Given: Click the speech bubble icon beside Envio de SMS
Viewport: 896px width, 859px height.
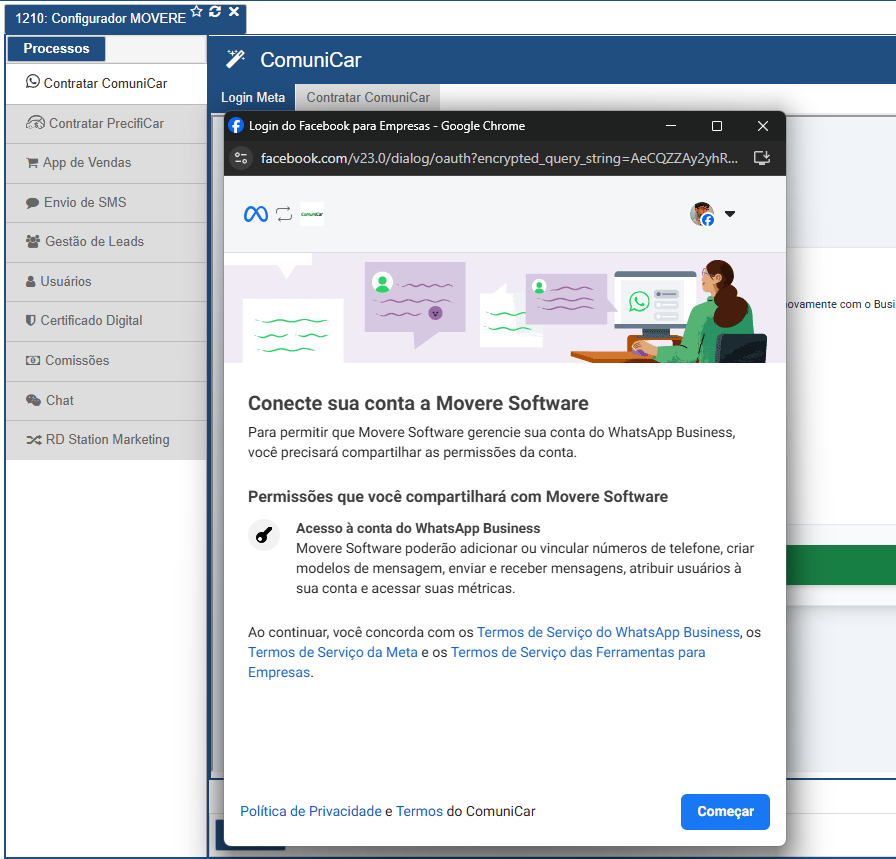Looking at the screenshot, I should coord(33,203).
